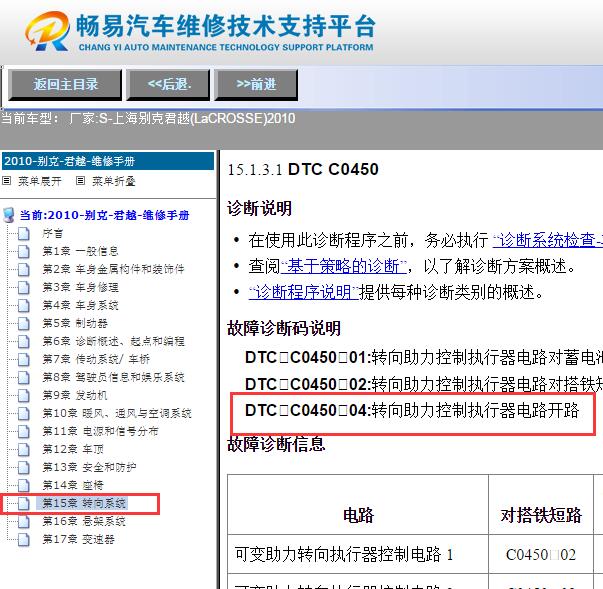Click table cell C0450 02
Image resolution: width=603 pixels, height=589 pixels.
541,554
